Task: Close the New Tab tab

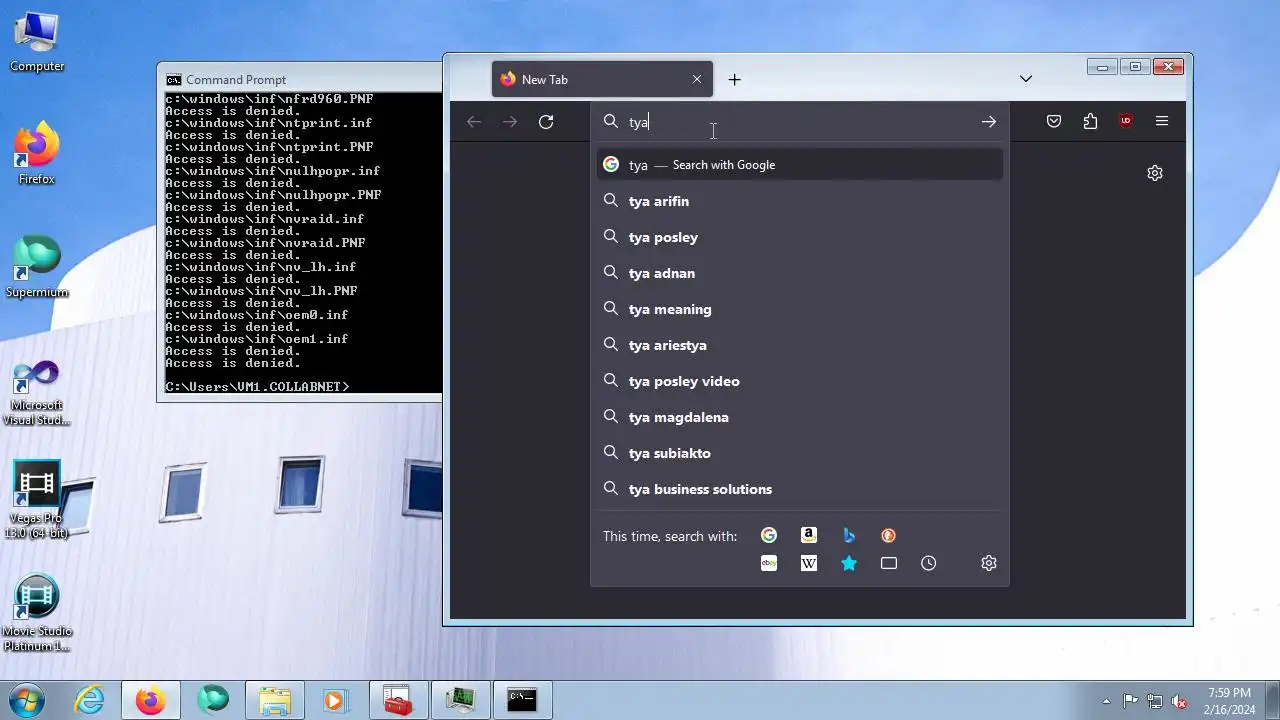Action: point(697,80)
